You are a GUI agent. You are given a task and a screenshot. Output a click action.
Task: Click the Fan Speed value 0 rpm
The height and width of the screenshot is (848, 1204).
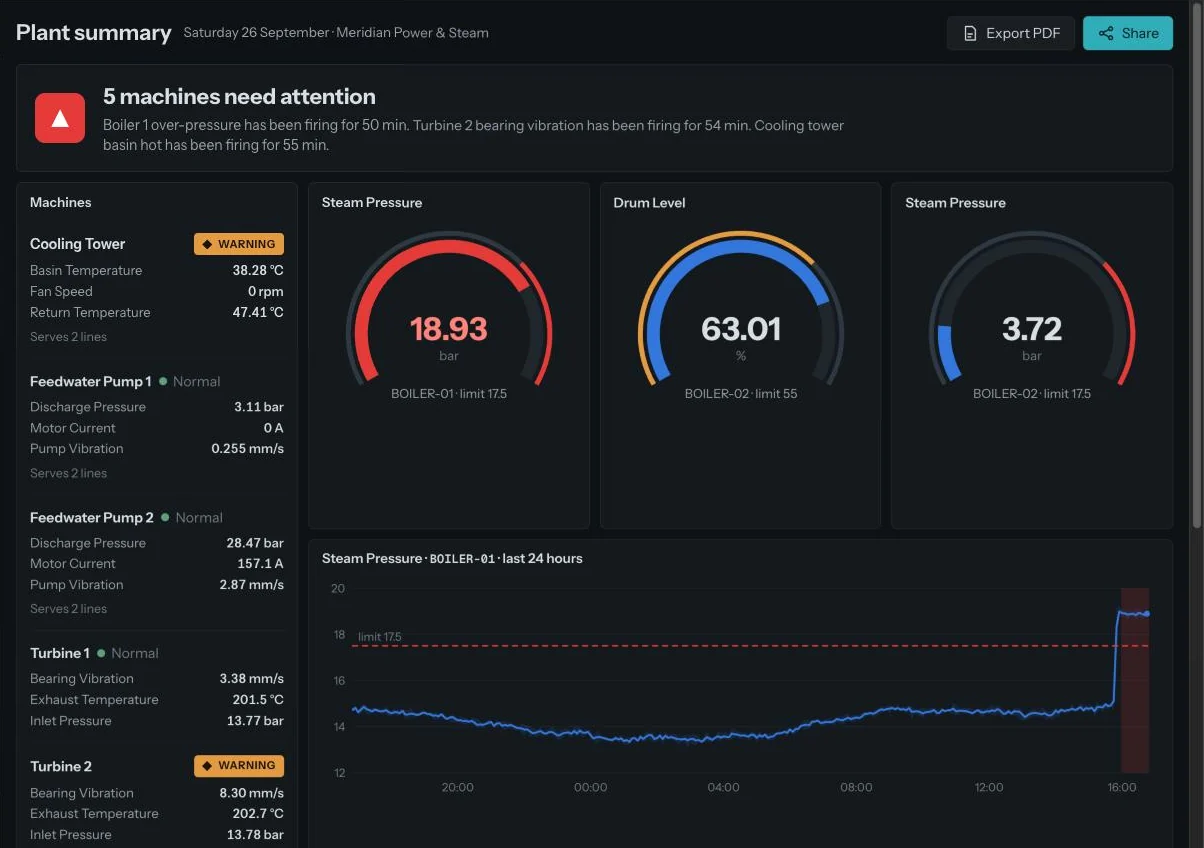pyautogui.click(x=266, y=291)
